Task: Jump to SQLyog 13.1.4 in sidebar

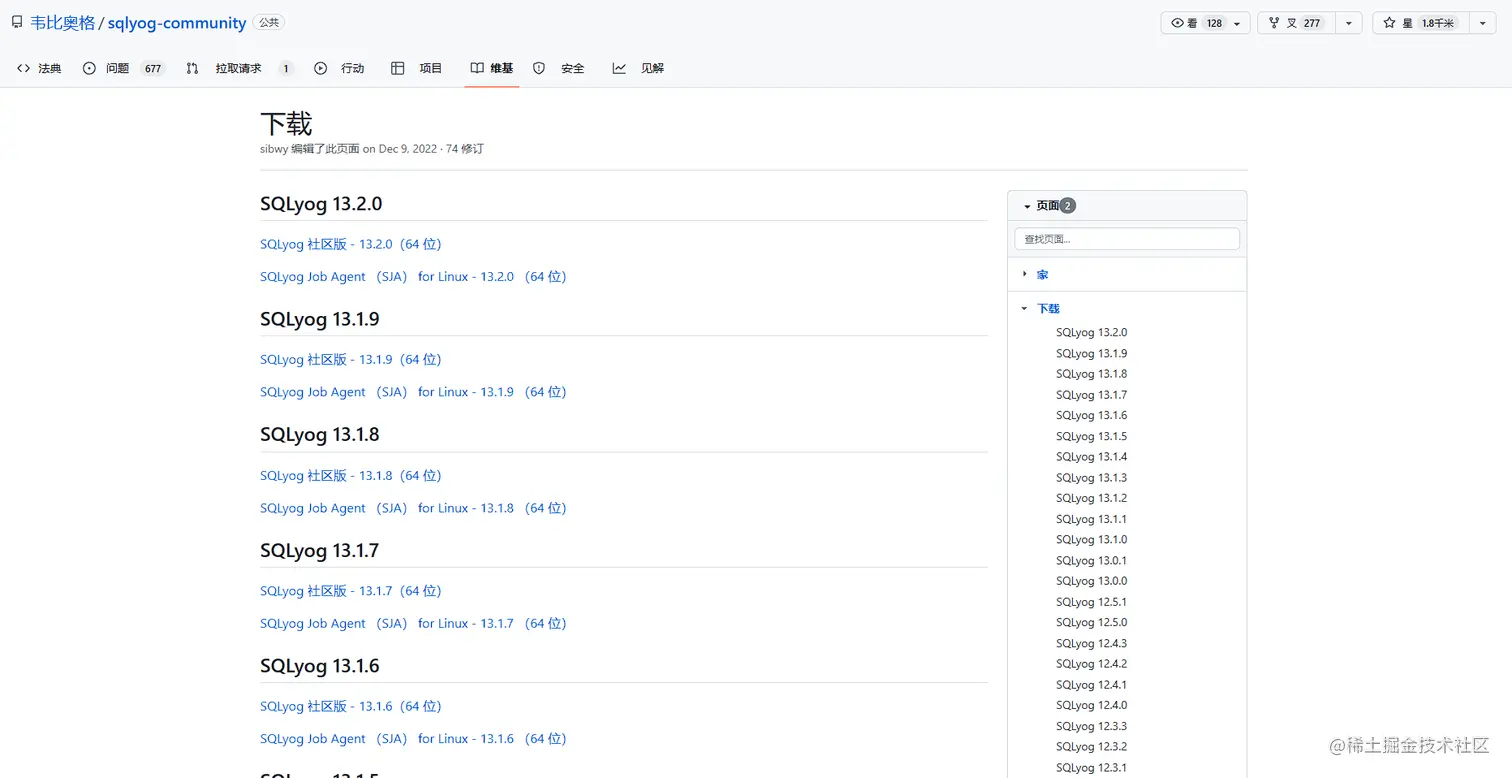Action: point(1091,457)
